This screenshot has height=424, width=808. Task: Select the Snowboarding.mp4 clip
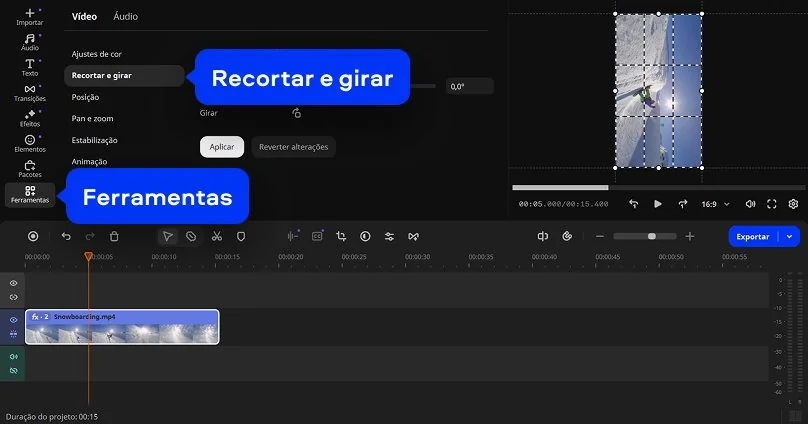122,327
